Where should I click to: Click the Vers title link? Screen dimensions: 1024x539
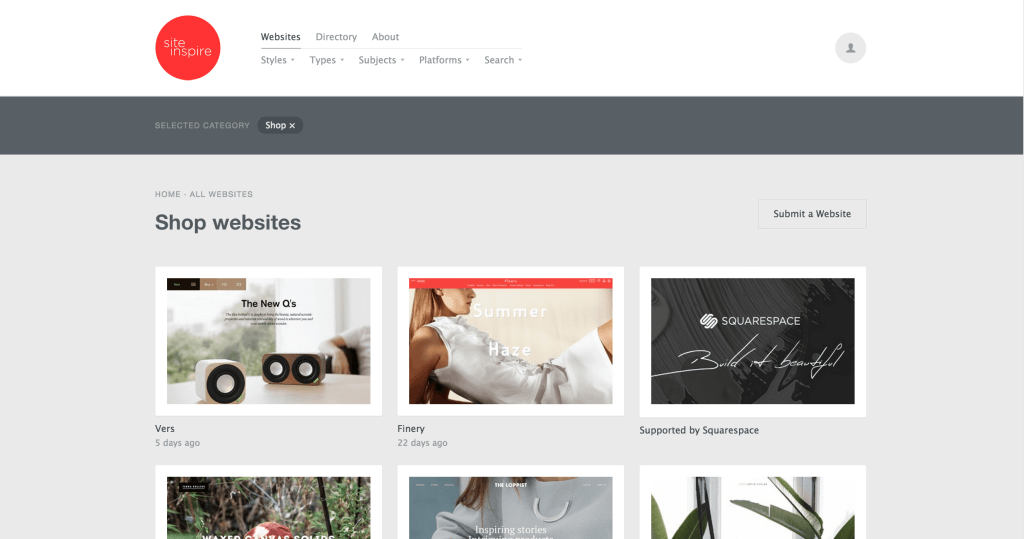coord(165,429)
